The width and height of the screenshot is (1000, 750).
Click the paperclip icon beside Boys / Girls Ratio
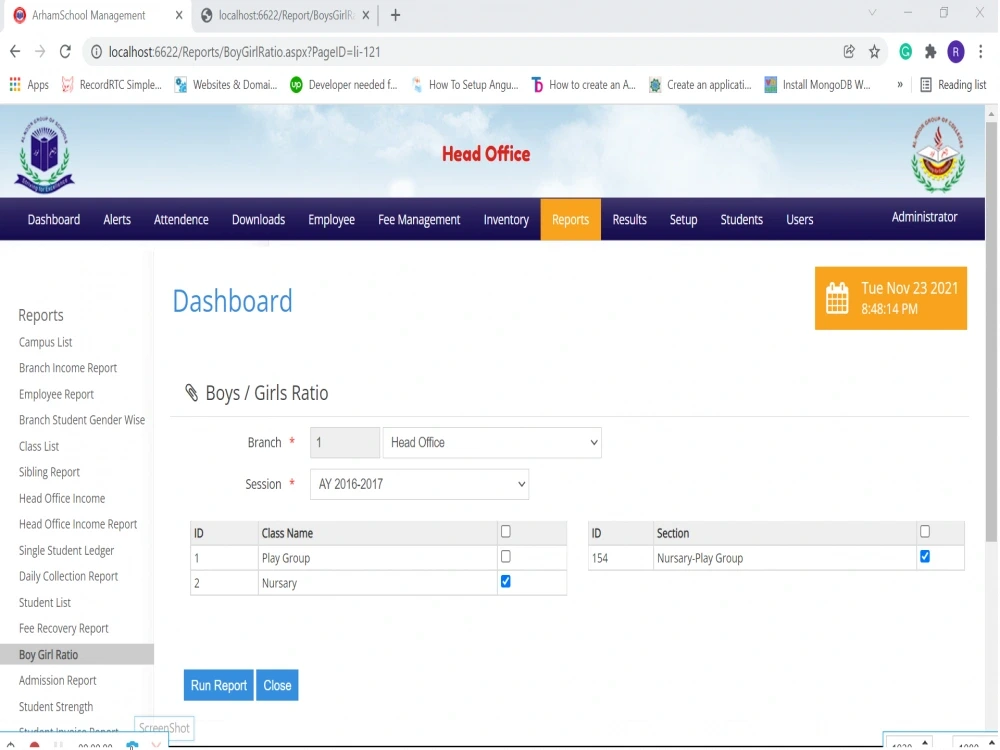pyautogui.click(x=191, y=393)
